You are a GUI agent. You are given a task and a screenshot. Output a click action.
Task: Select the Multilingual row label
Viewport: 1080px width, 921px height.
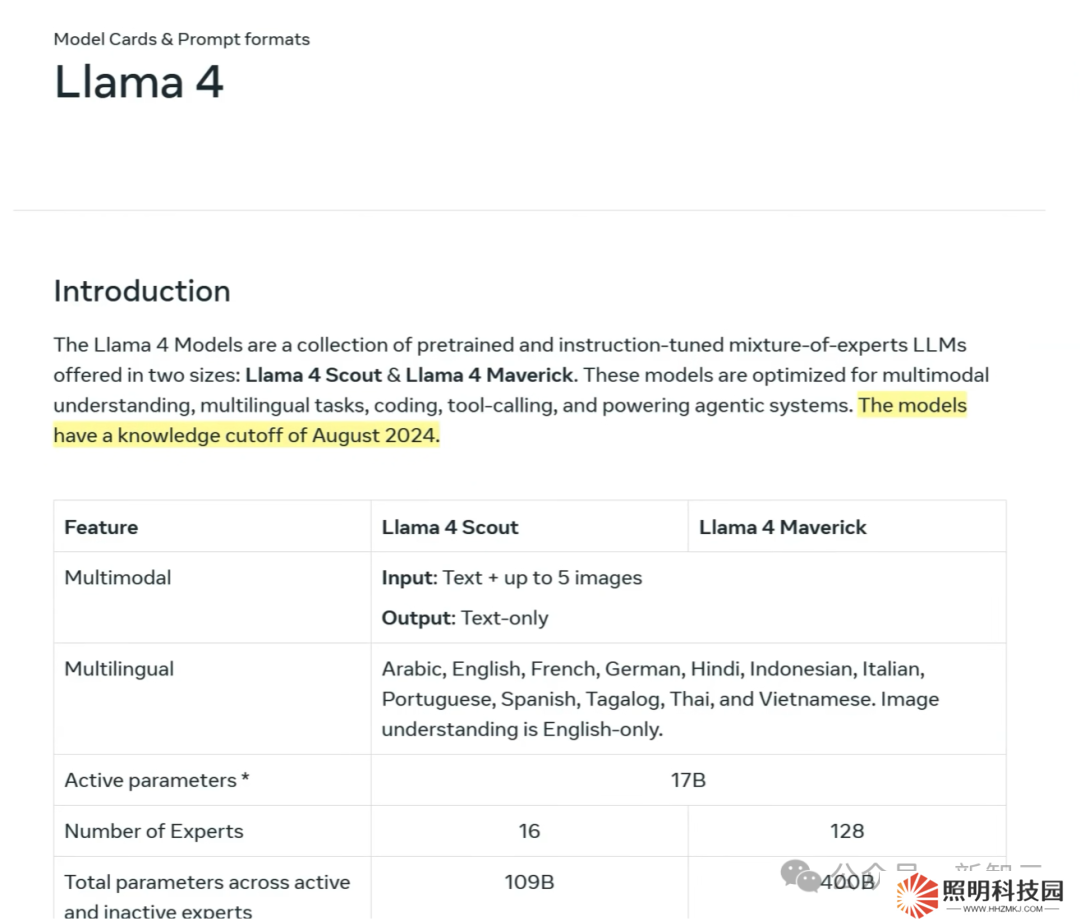coord(119,669)
